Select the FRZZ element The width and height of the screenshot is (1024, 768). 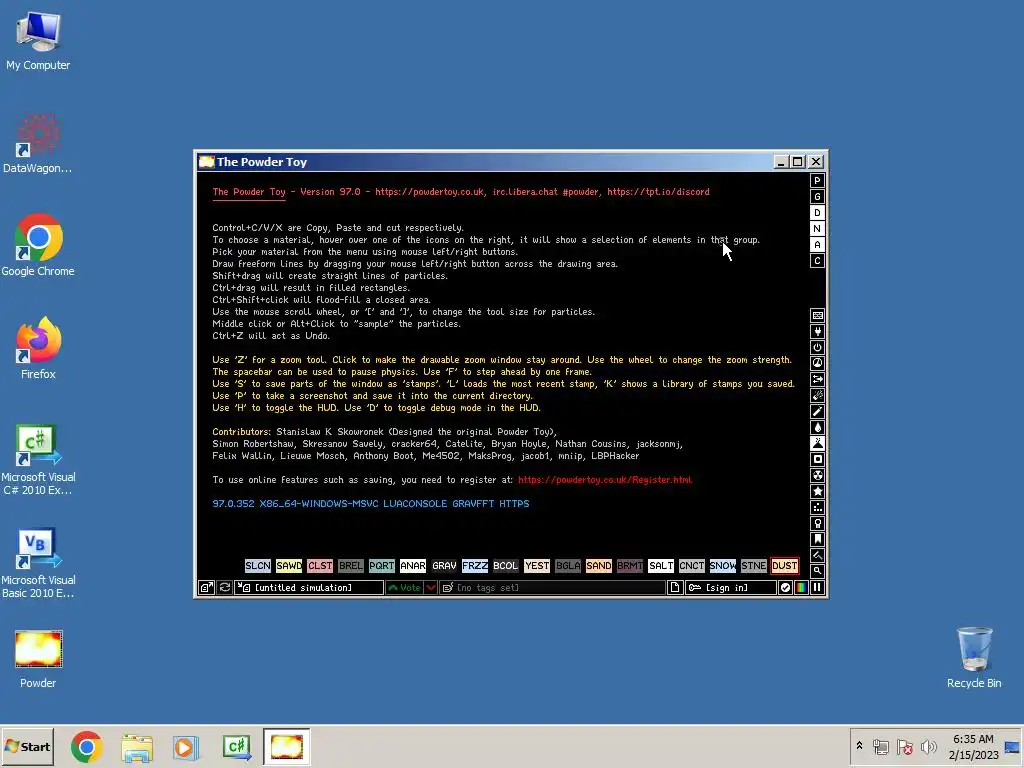point(475,566)
